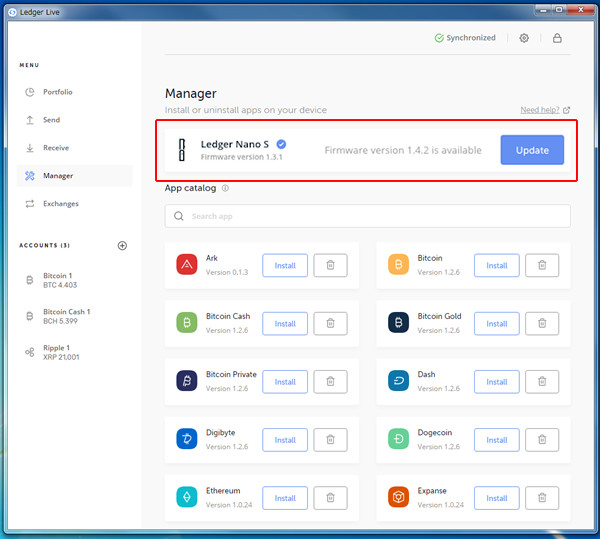Click the Ark app icon
Image resolution: width=600 pixels, height=539 pixels.
[187, 264]
